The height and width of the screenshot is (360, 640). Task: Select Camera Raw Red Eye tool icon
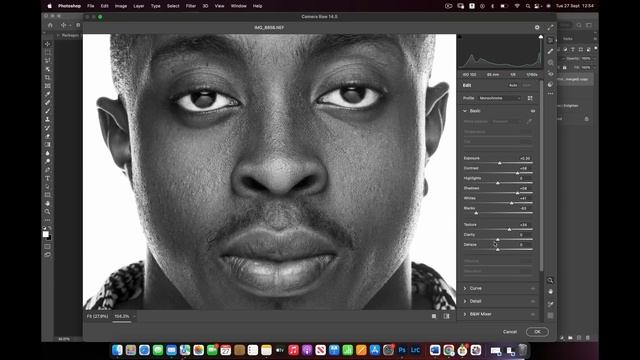click(x=550, y=74)
